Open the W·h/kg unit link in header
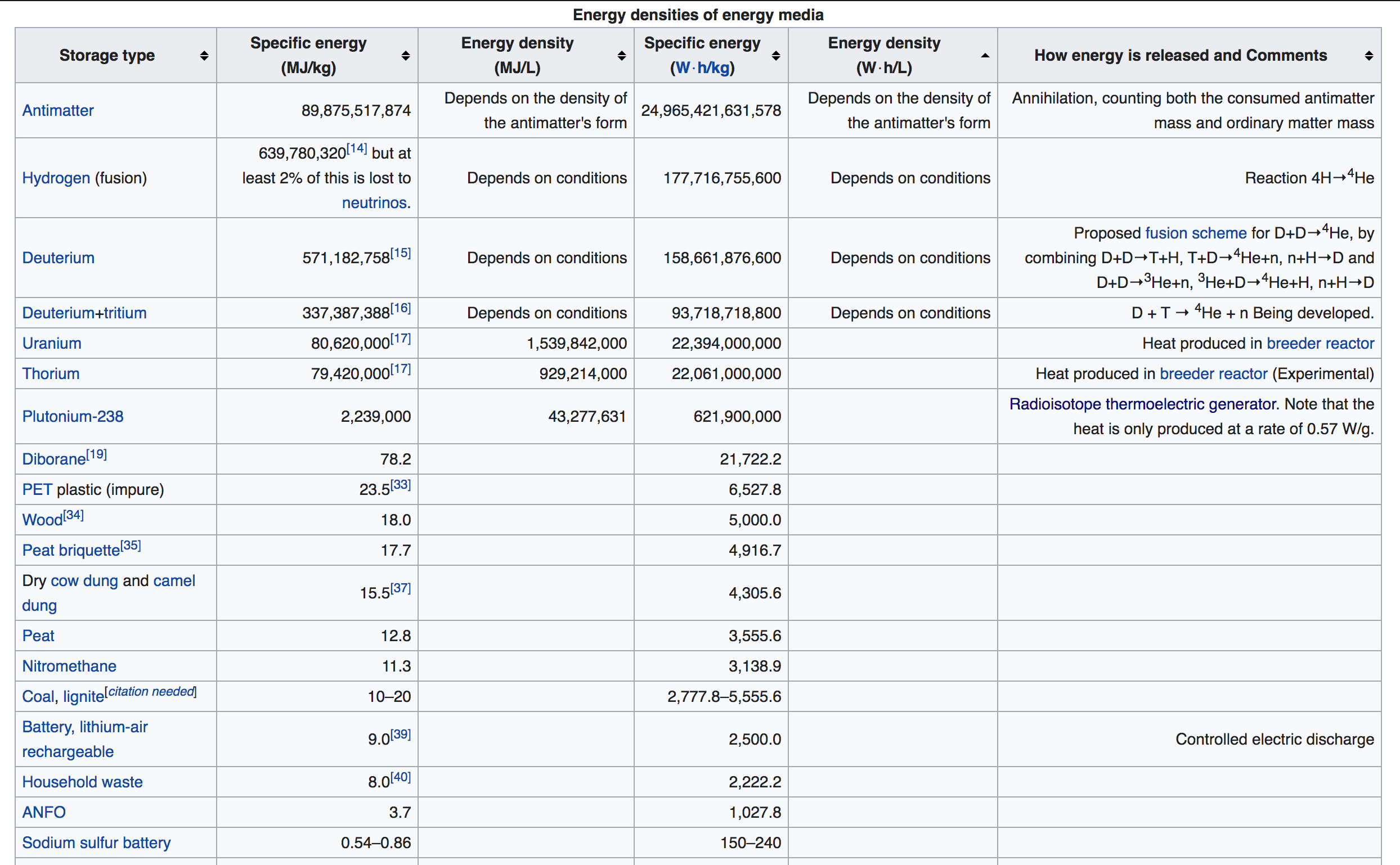The height and width of the screenshot is (865, 1400). click(x=702, y=68)
